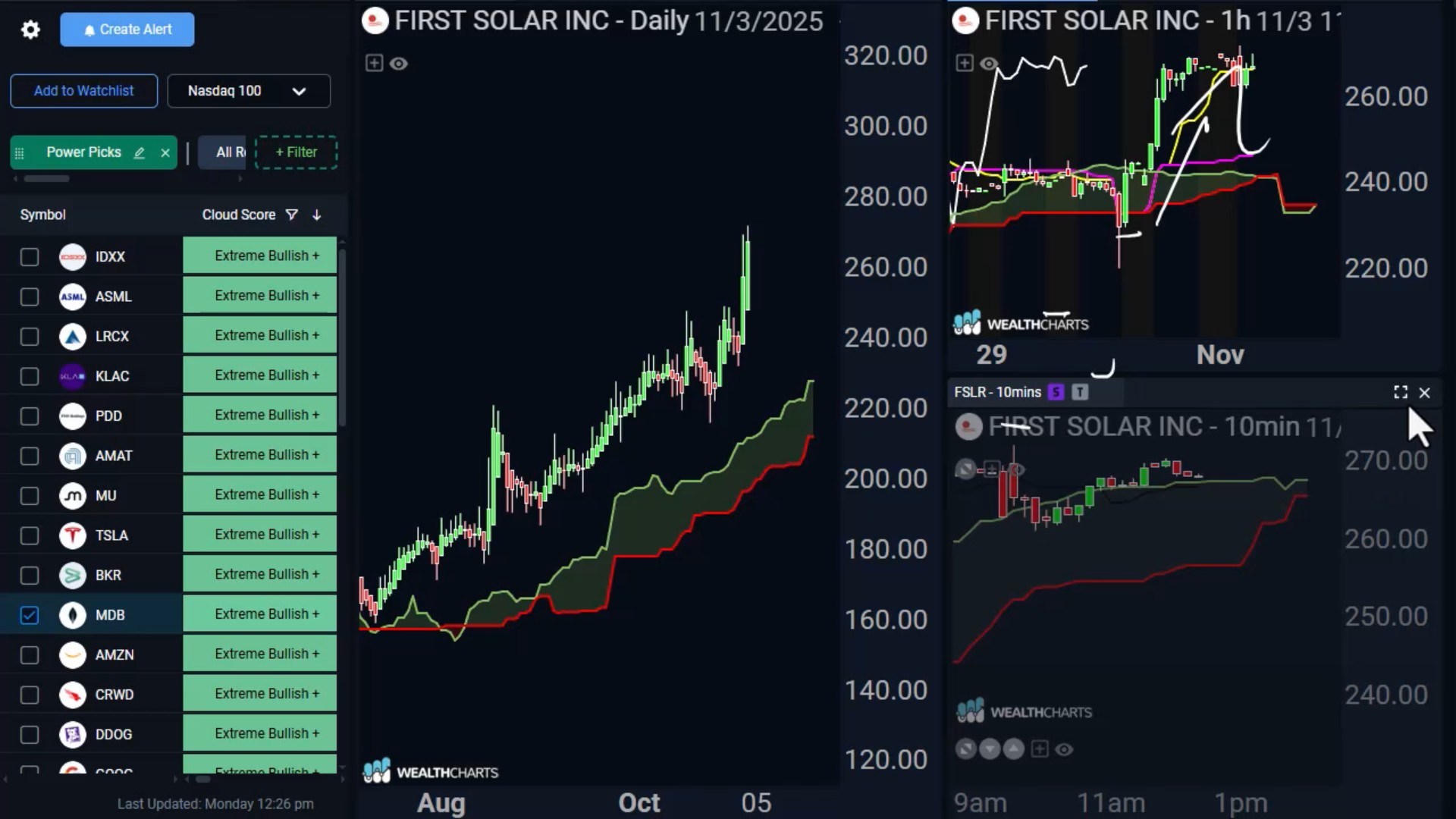Click the purple S badge on the FSLR tab
1456x819 pixels.
1056,392
